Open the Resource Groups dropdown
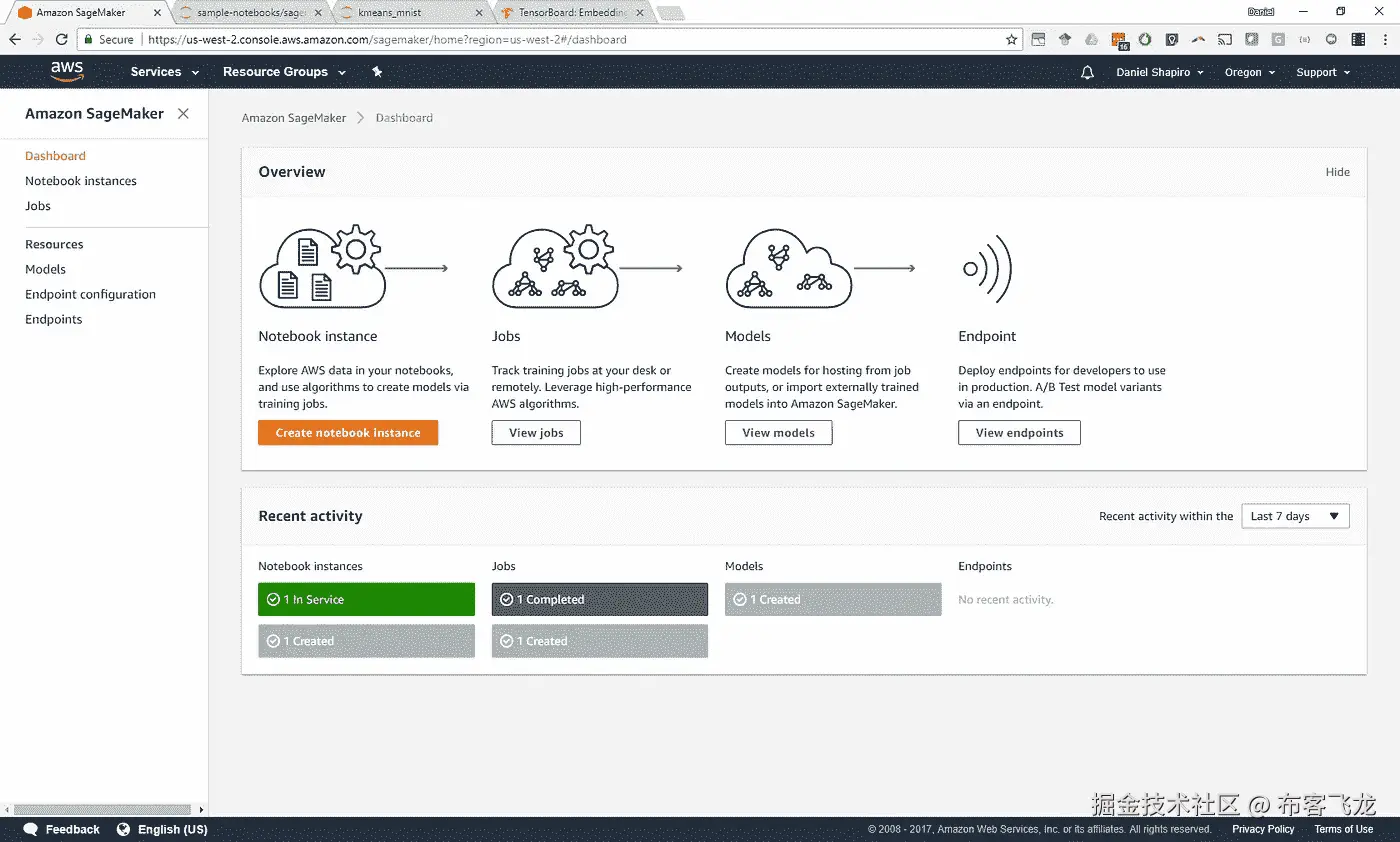 (x=284, y=72)
